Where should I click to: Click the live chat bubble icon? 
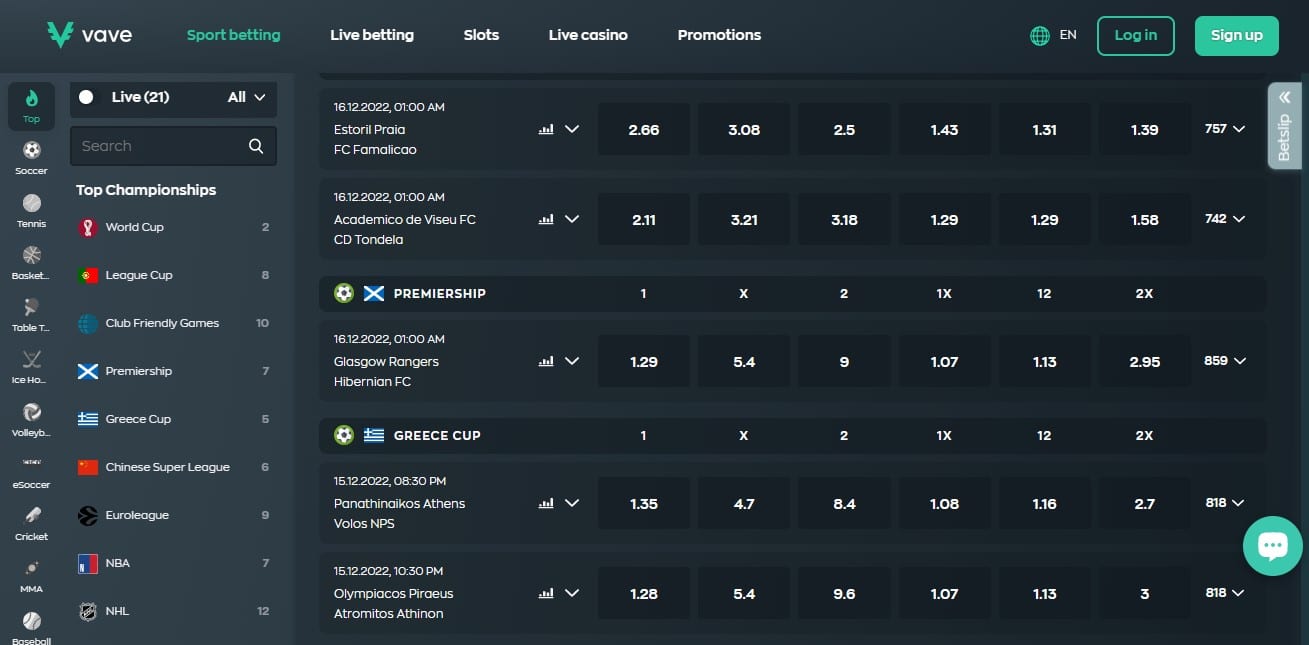1272,545
